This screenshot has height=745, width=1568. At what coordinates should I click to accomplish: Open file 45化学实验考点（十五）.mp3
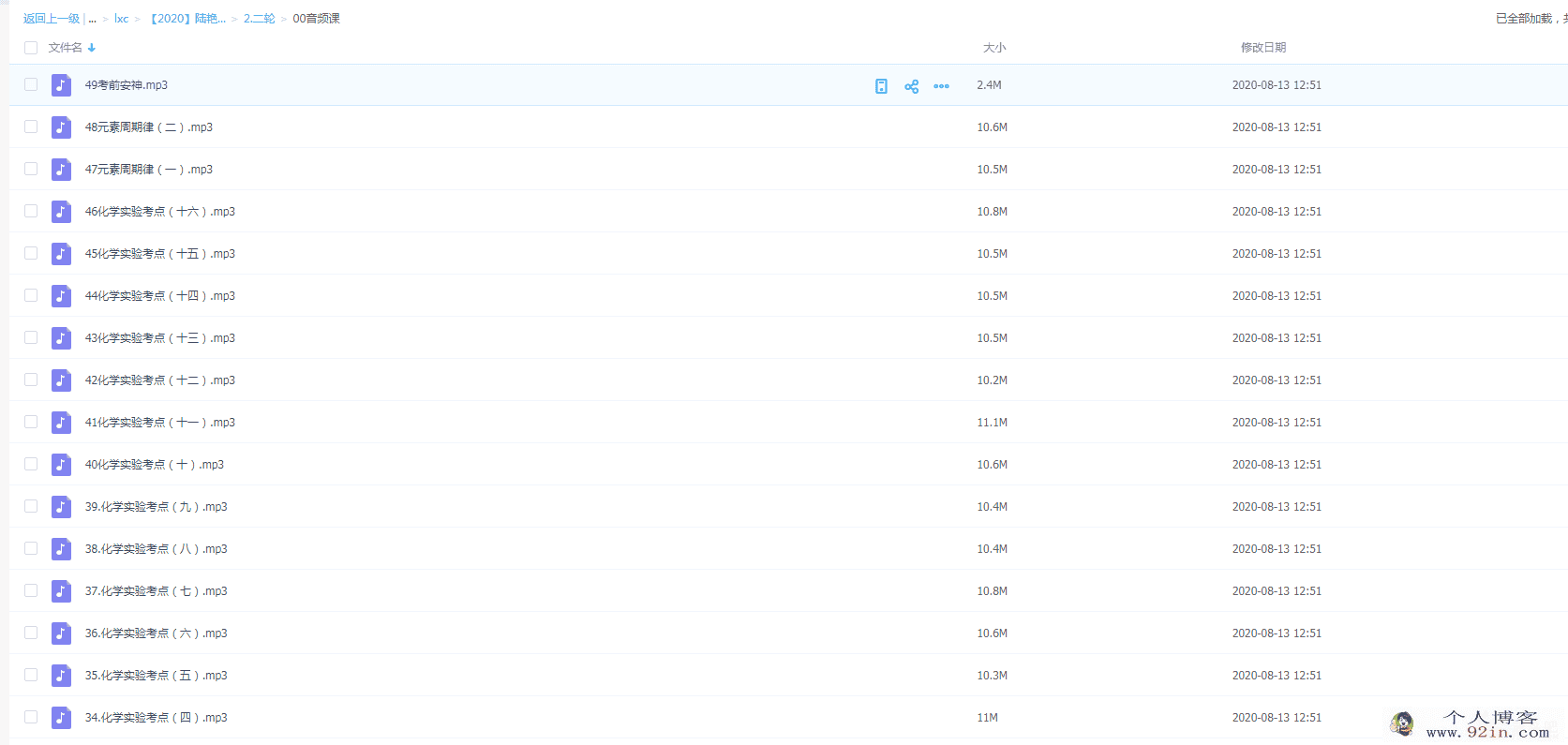tap(160, 254)
